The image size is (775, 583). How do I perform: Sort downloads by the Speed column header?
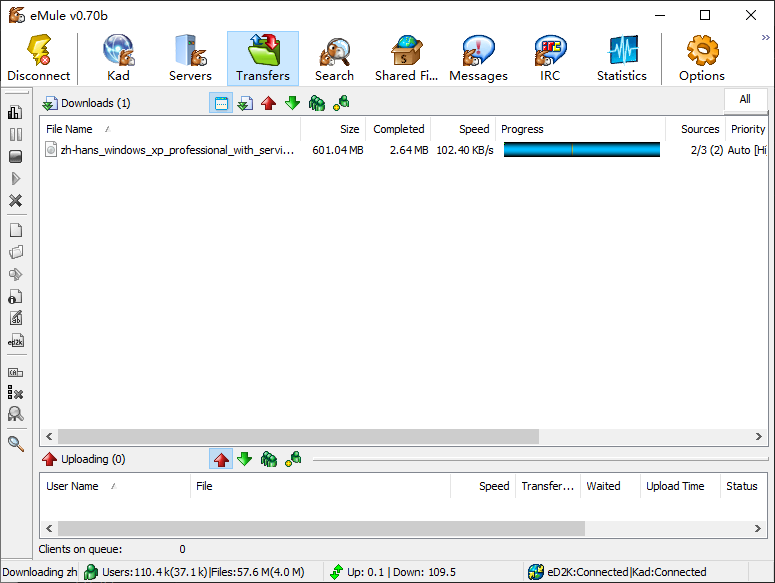point(474,129)
